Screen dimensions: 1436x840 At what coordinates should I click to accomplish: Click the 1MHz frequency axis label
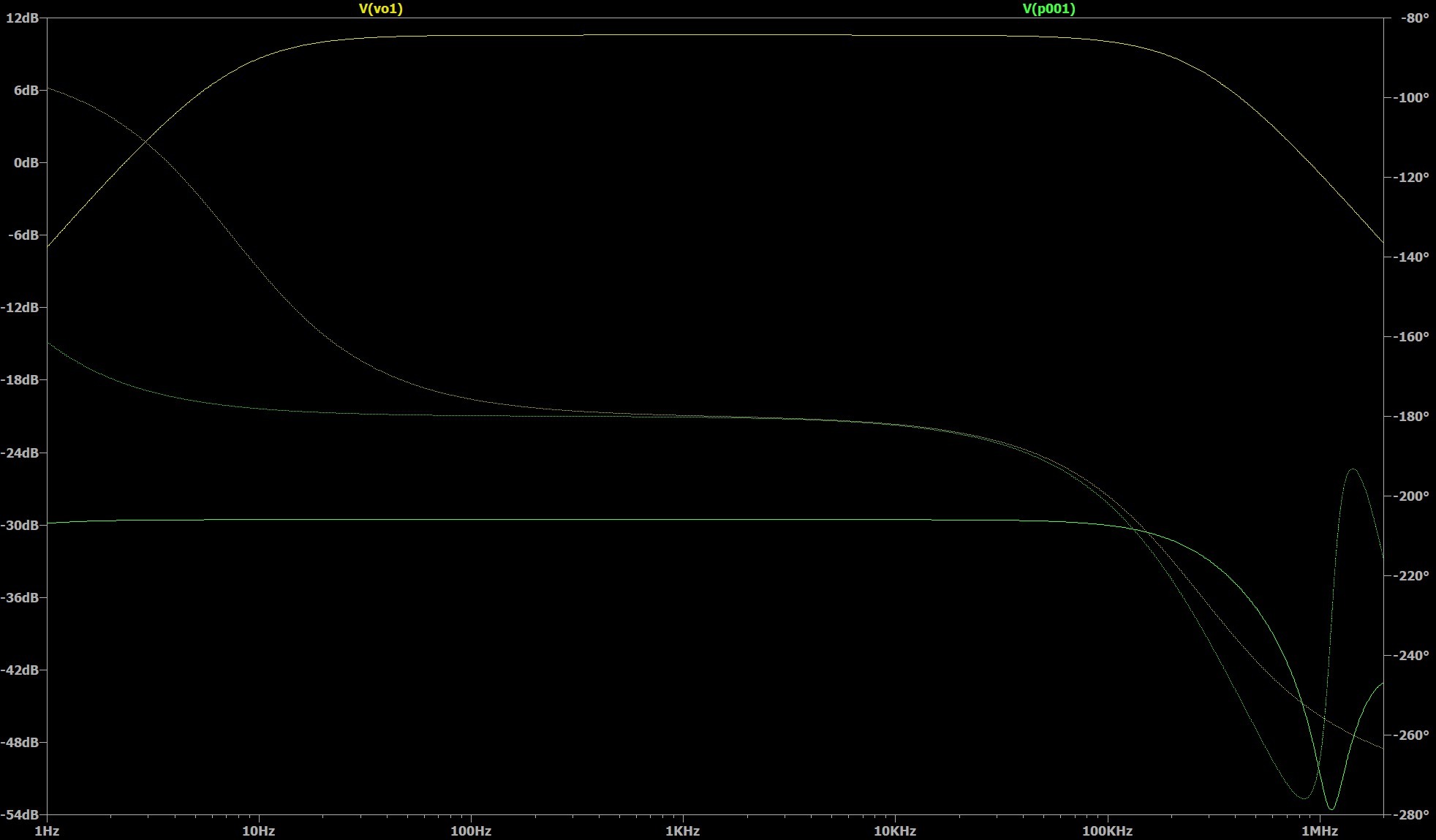point(1320,831)
